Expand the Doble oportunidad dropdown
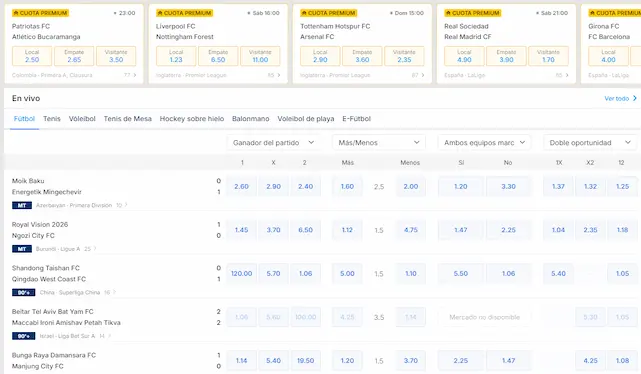The height and width of the screenshot is (374, 641). (x=589, y=142)
